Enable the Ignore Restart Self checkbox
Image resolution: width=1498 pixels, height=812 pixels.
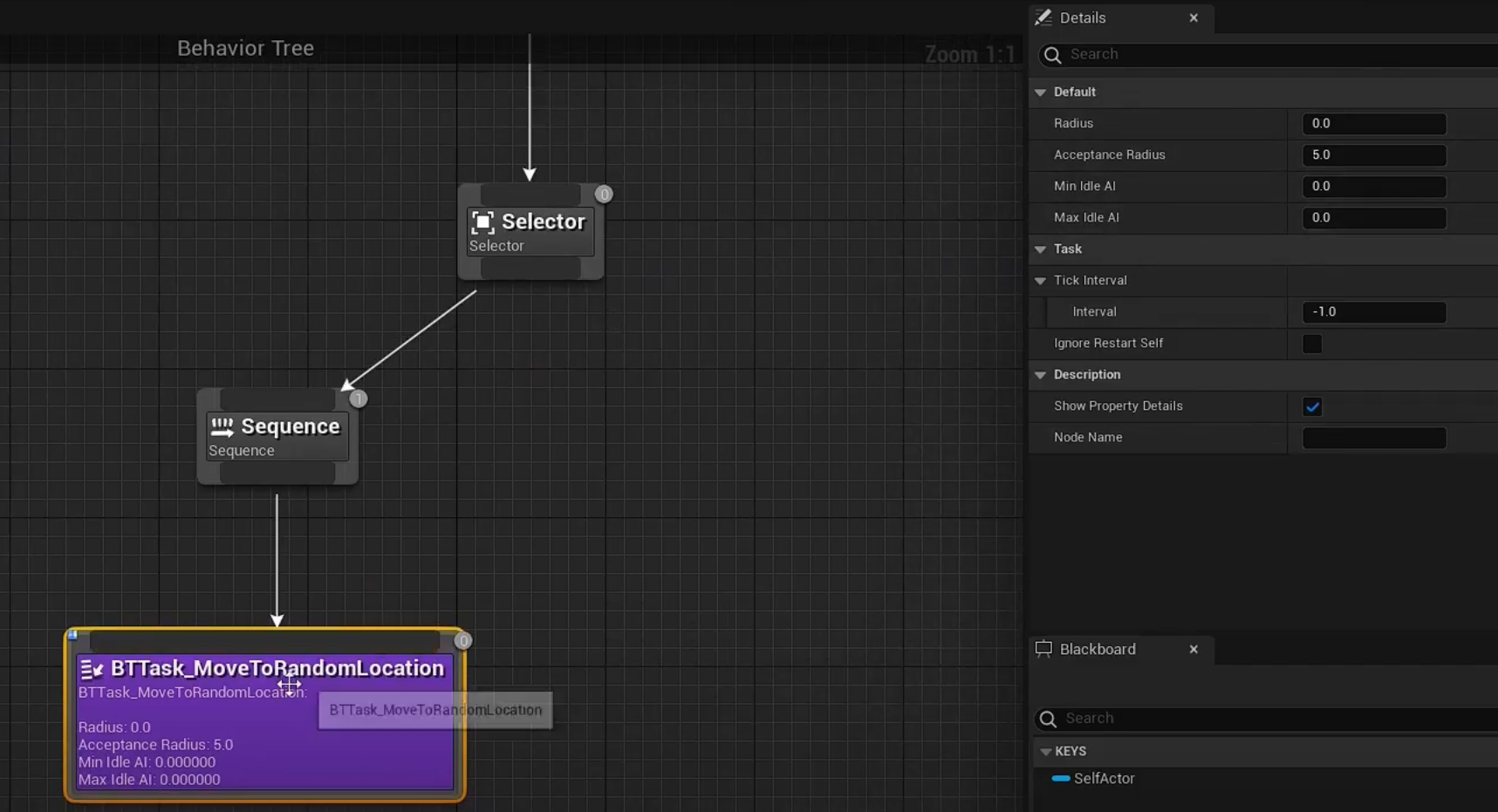click(x=1311, y=344)
